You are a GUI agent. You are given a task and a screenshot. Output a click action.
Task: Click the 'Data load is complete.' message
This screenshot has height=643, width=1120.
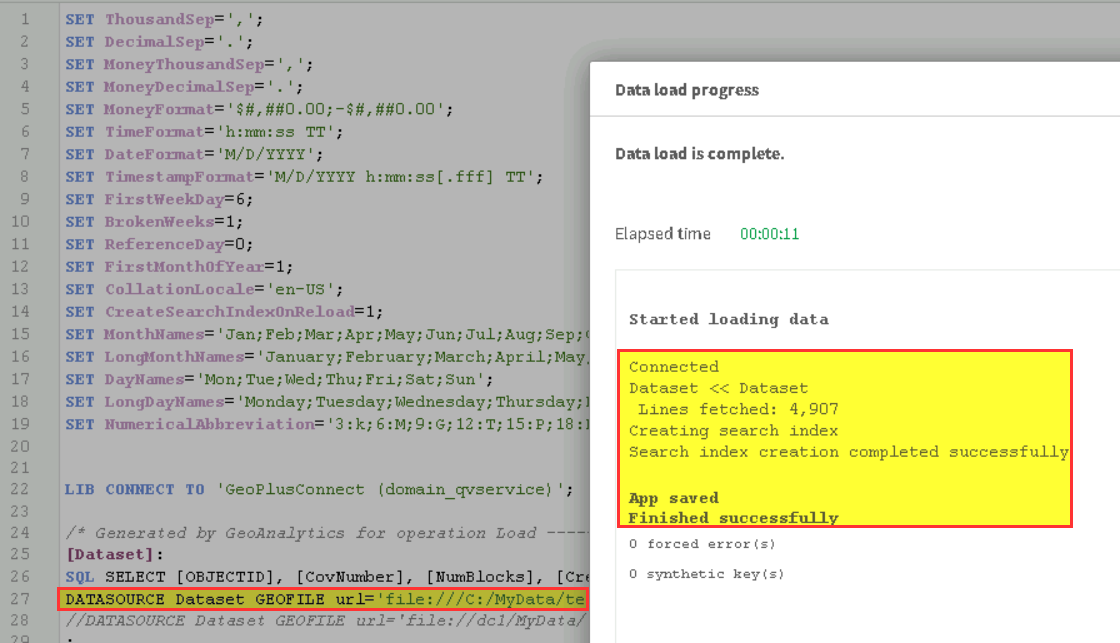(x=699, y=154)
